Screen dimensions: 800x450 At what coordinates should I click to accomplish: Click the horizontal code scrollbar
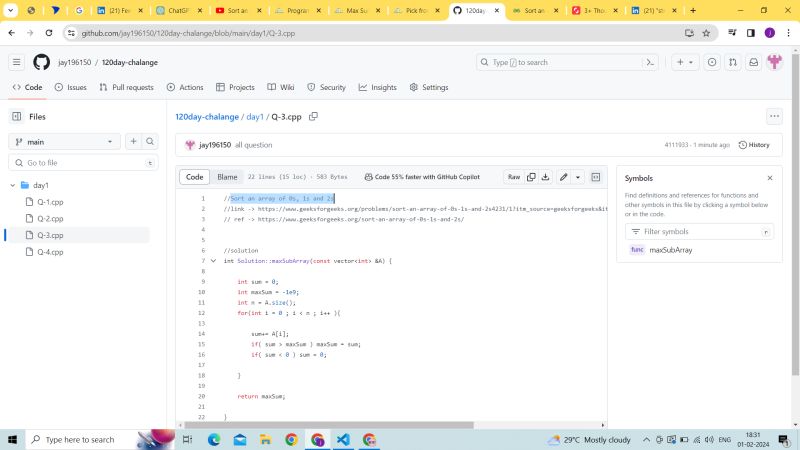pyautogui.click(x=329, y=425)
